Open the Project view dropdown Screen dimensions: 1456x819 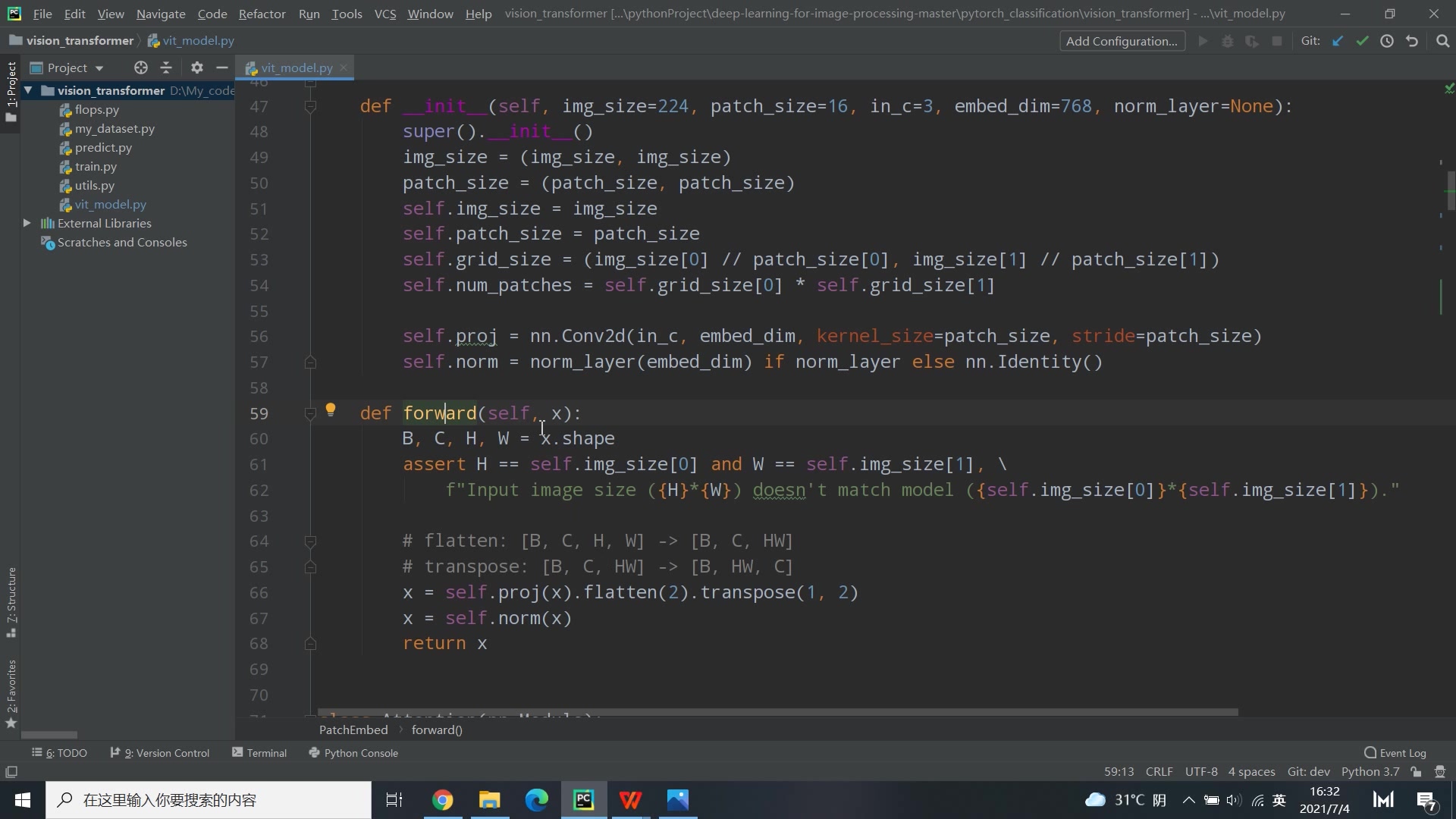point(74,67)
